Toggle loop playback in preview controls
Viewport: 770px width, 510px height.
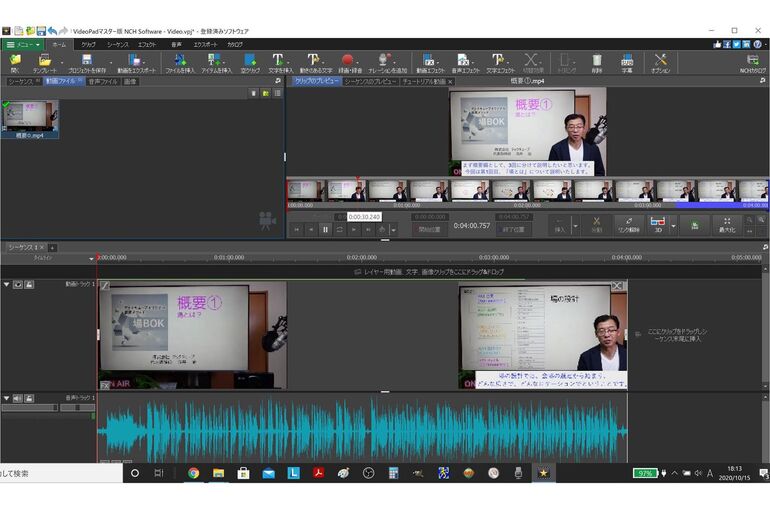pyautogui.click(x=339, y=229)
